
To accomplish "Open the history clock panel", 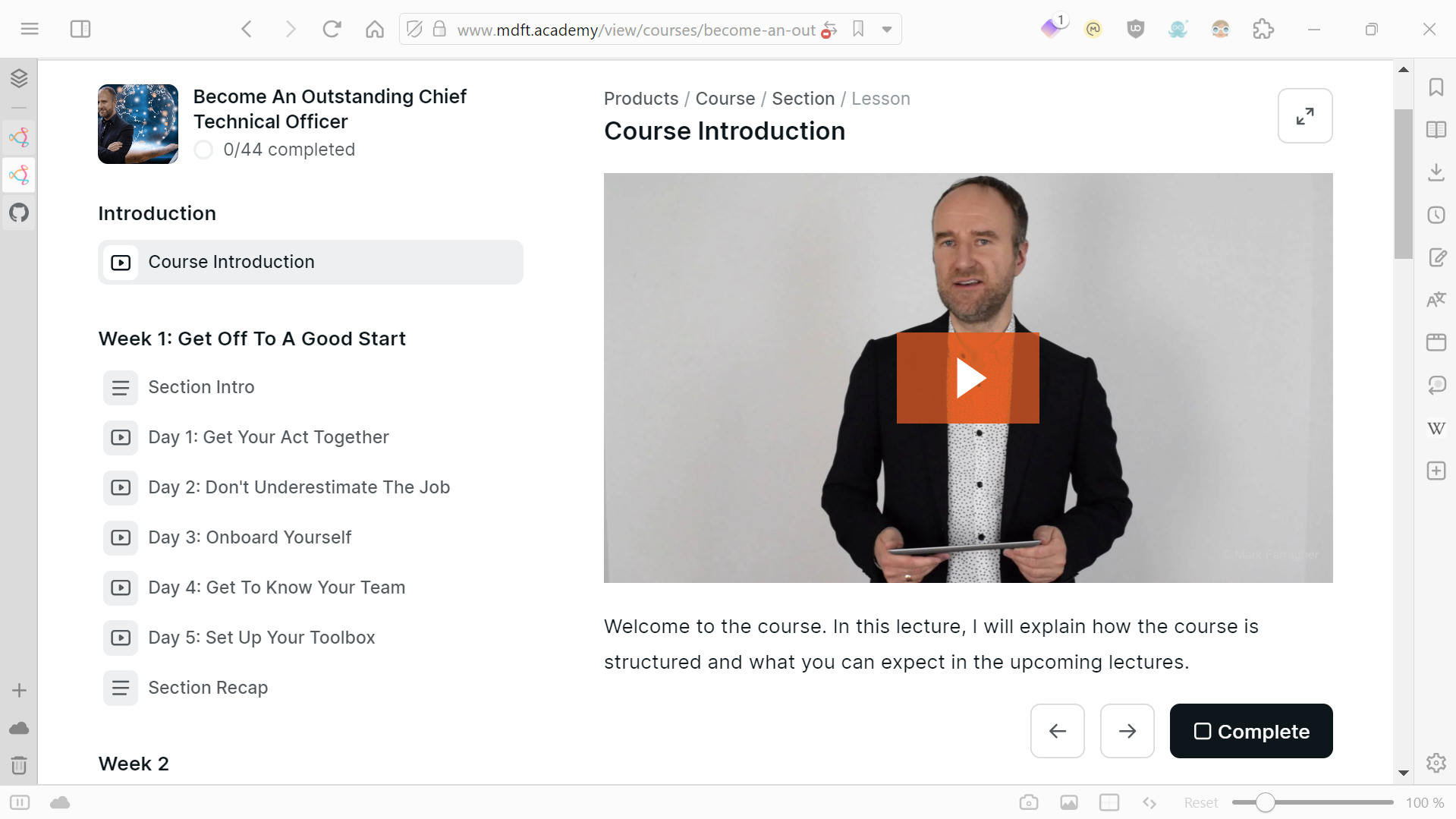I will (x=1436, y=215).
